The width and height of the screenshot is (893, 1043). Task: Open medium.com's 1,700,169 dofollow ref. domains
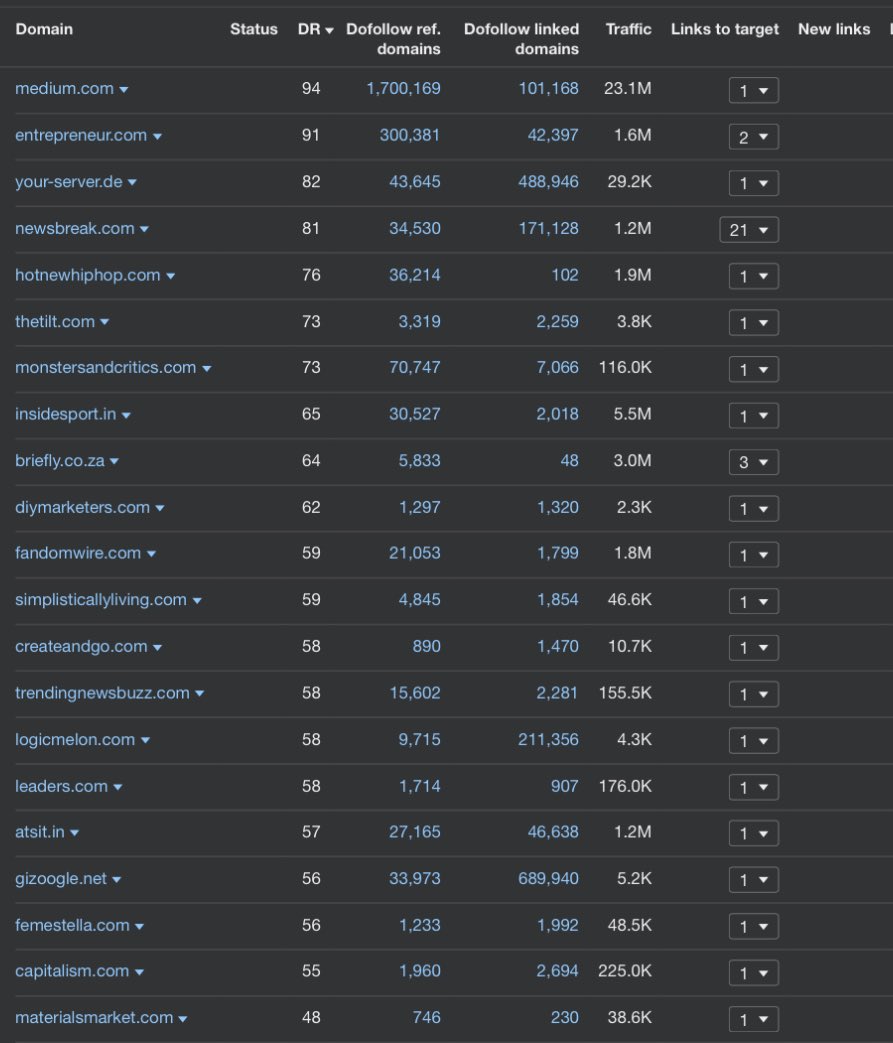point(403,88)
